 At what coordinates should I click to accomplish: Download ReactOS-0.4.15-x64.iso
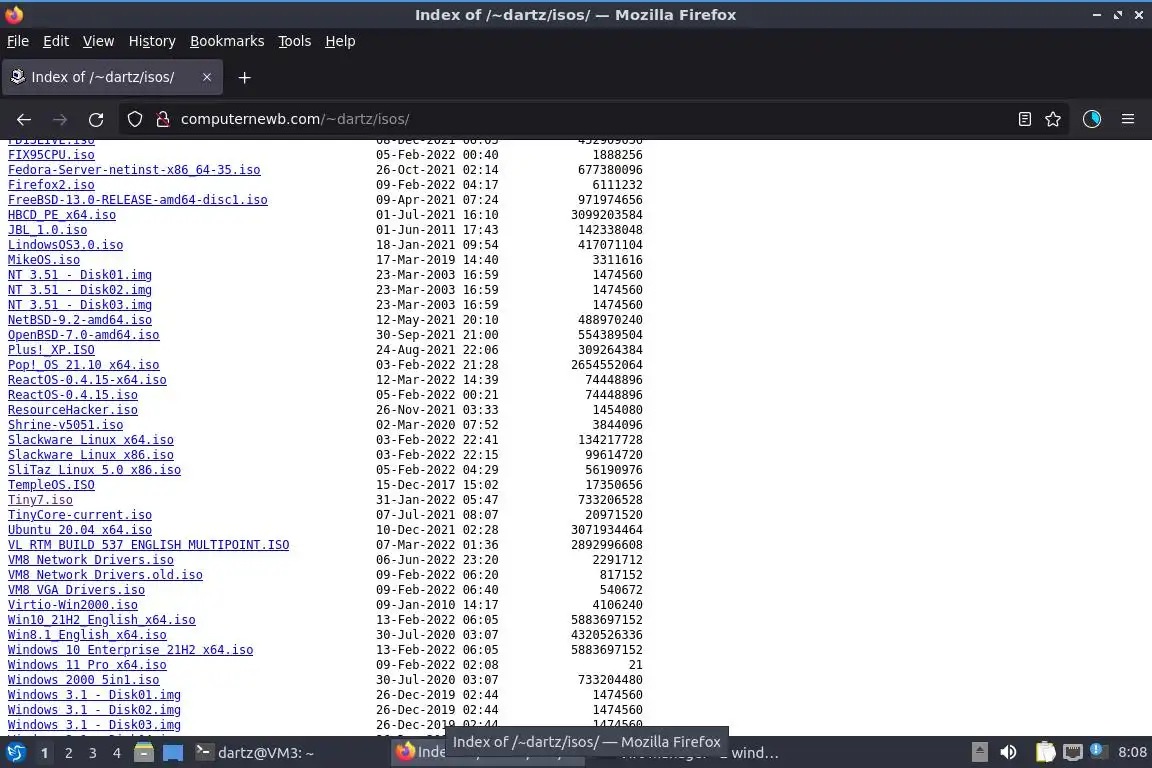click(x=87, y=380)
